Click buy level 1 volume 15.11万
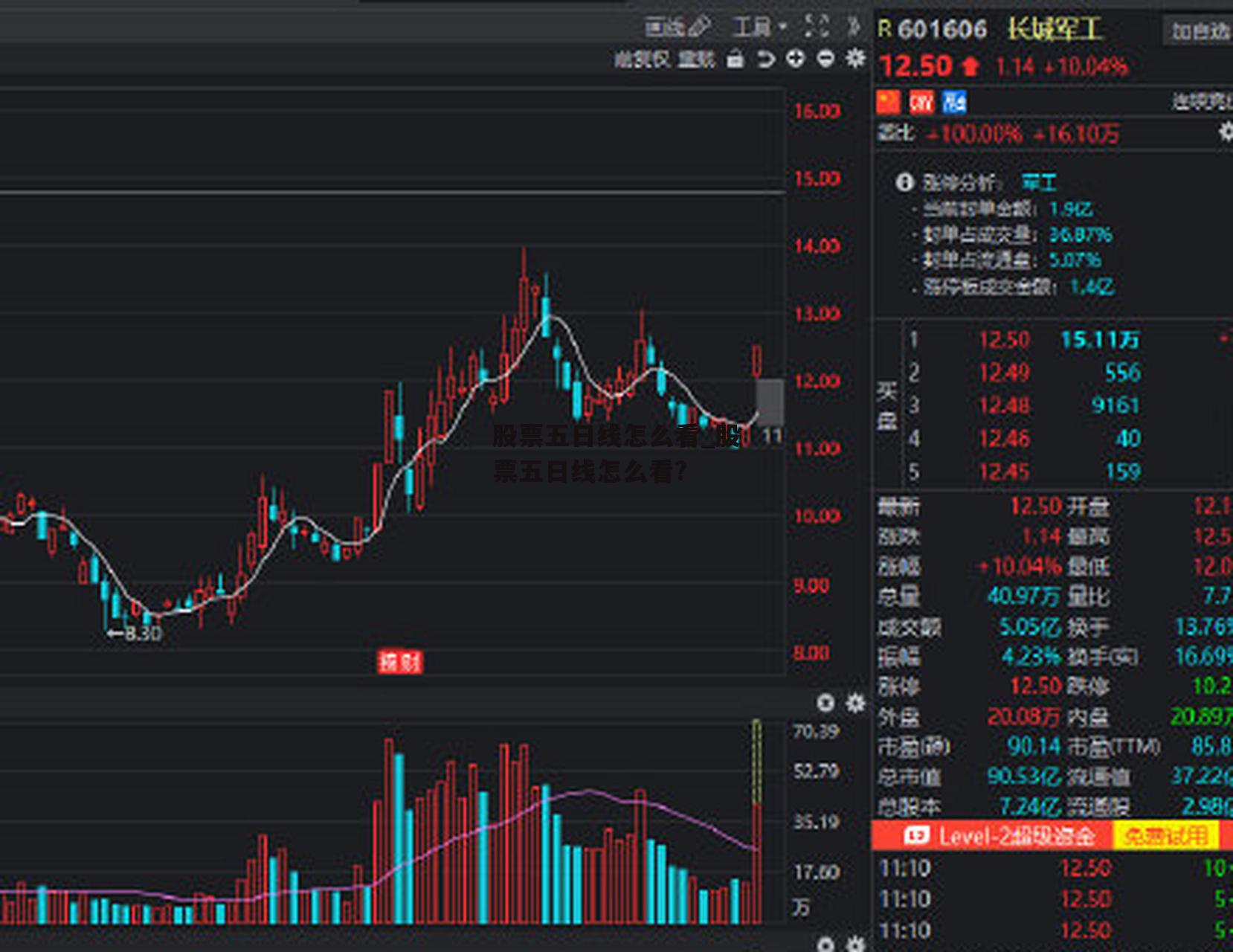 1100,340
